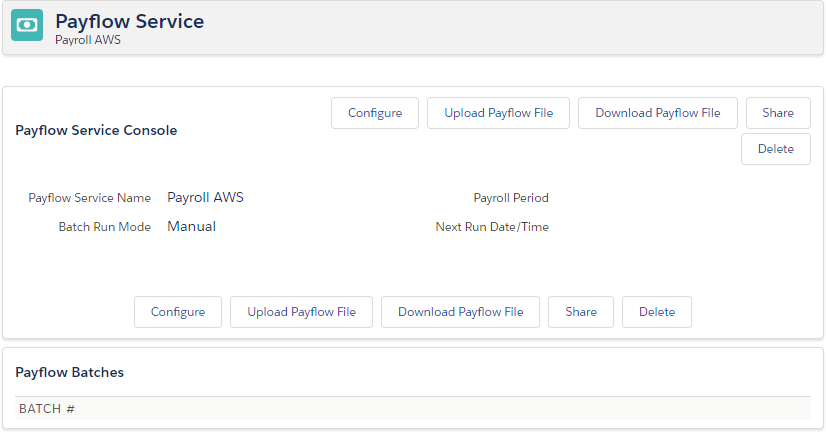Click the Payflow Service page title
Screen dimensions: 826x432
point(129,21)
